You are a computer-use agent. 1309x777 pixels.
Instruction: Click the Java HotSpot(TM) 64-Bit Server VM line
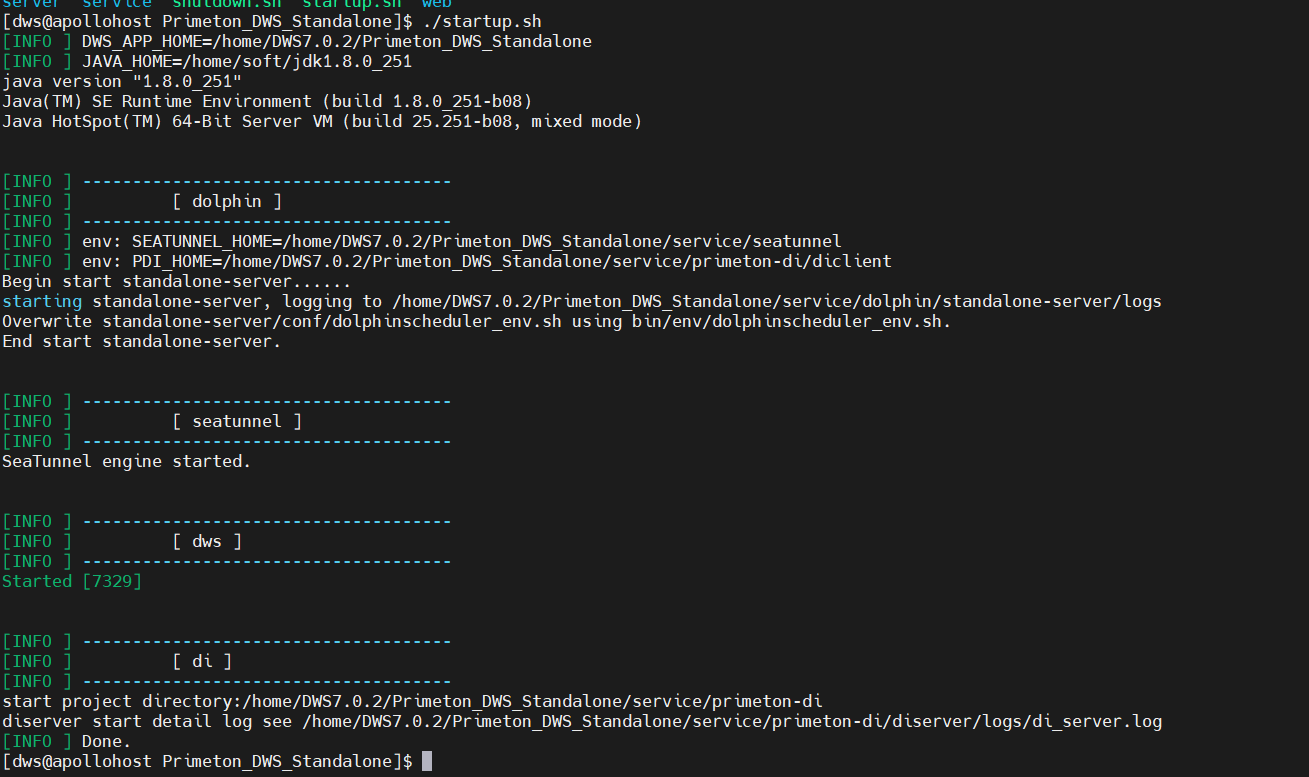click(x=322, y=121)
